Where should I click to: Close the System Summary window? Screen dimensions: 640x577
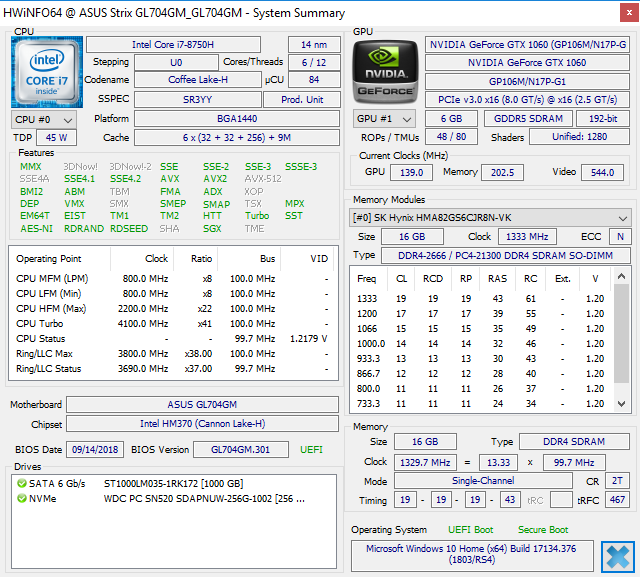click(x=629, y=13)
